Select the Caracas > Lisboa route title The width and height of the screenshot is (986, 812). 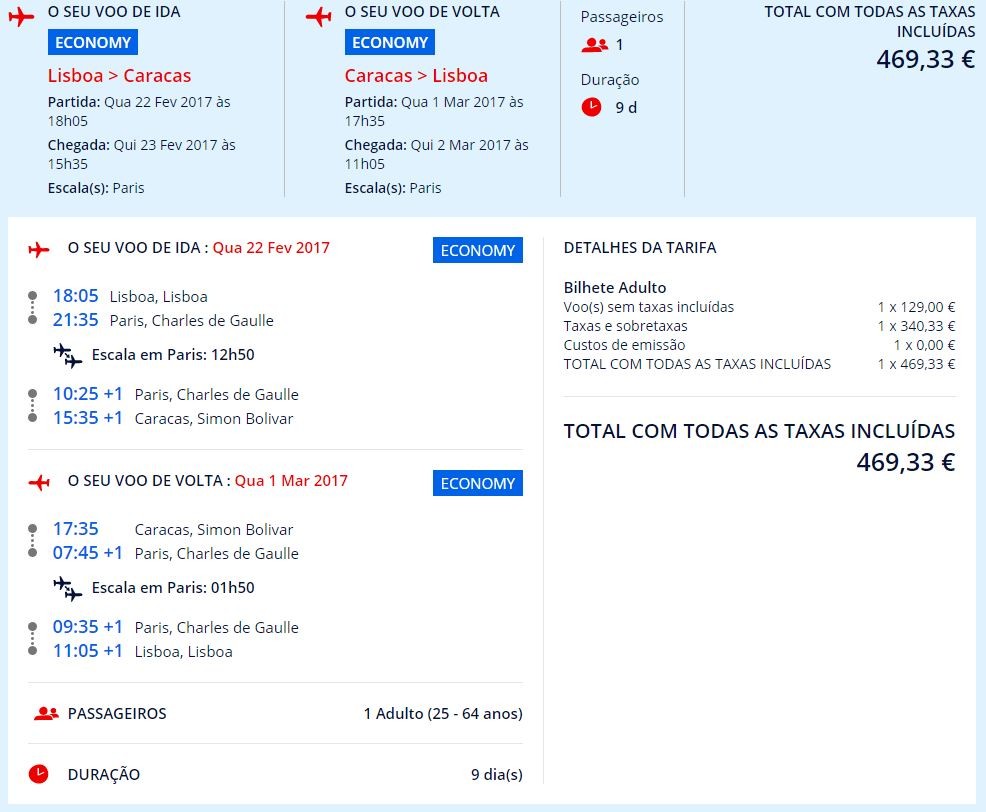pos(416,76)
